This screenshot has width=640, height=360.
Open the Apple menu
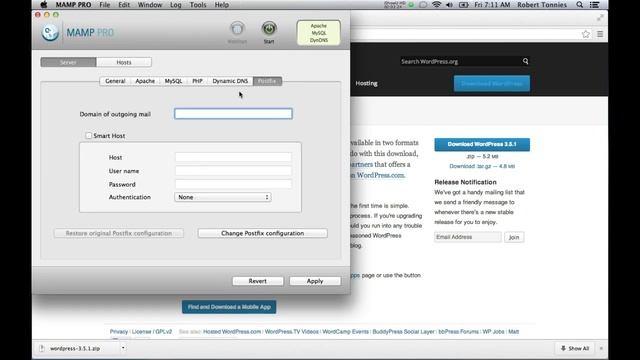click(44, 5)
